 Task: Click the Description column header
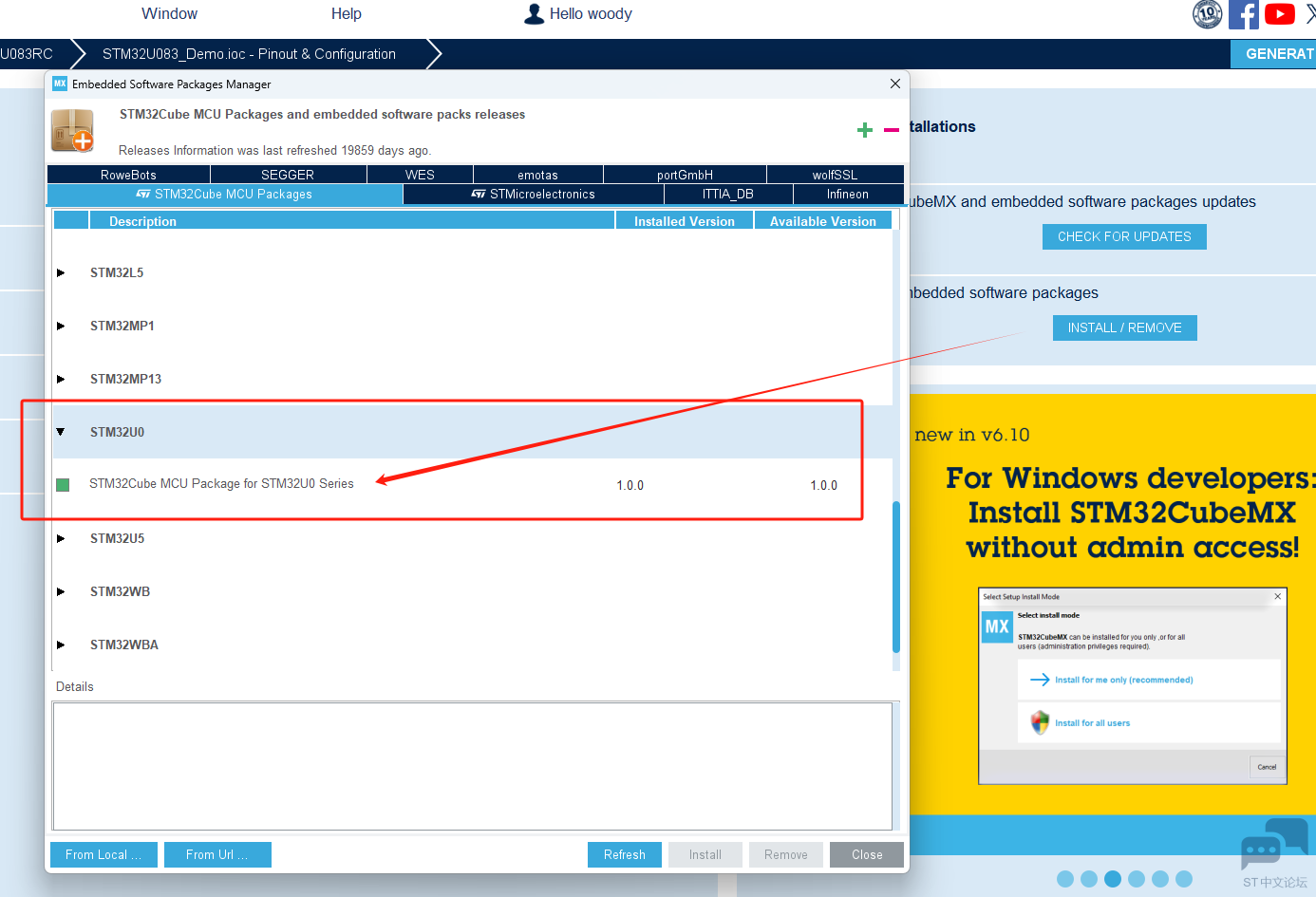pos(352,221)
